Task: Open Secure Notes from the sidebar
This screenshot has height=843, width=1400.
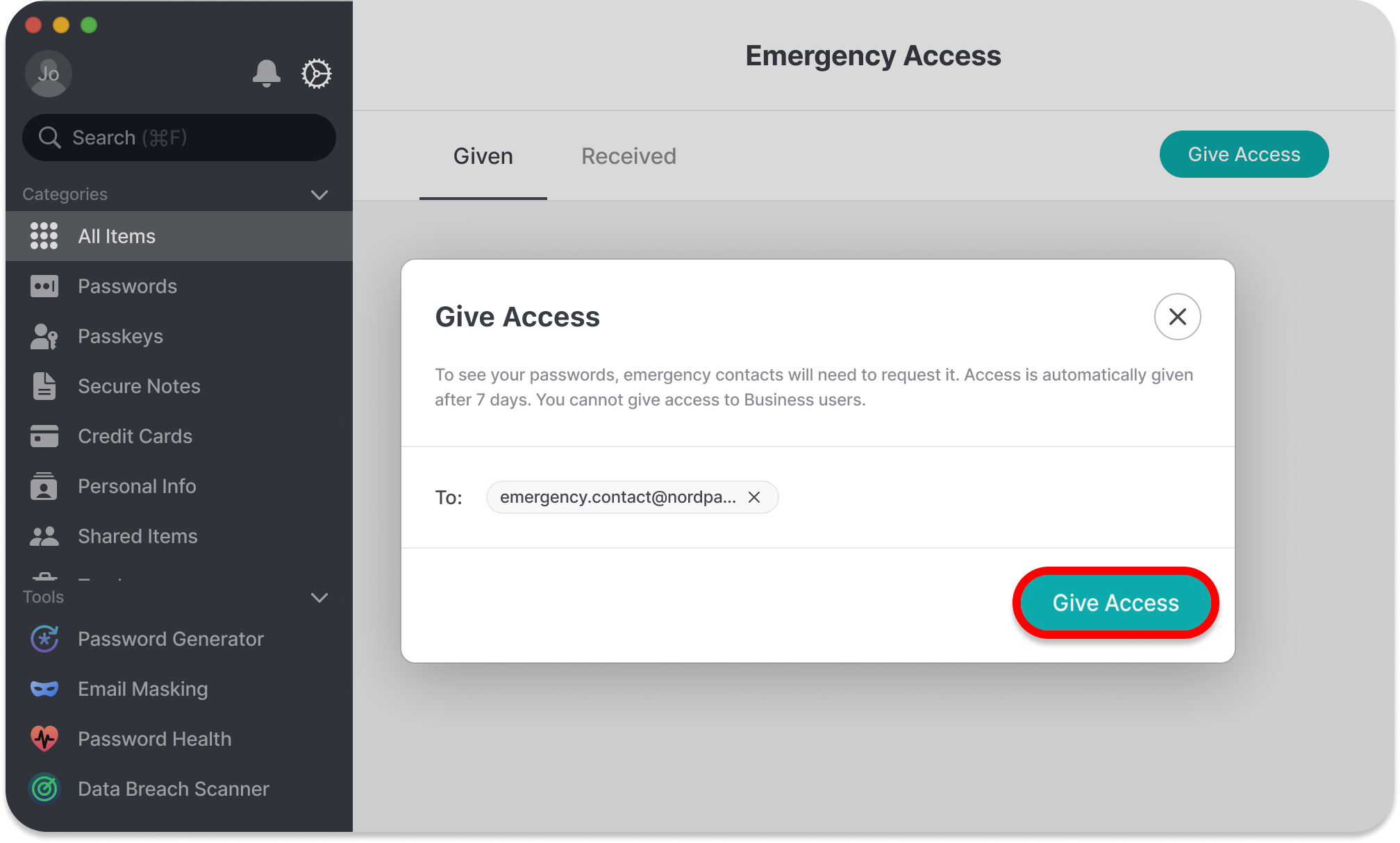Action: click(x=139, y=386)
